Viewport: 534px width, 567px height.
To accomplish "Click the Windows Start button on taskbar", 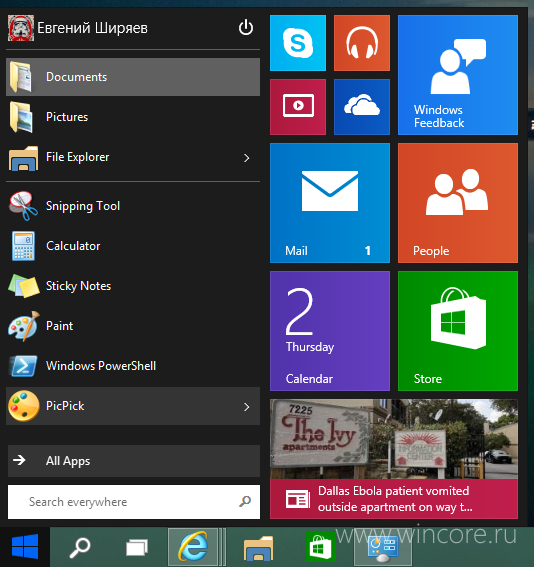I will [25, 546].
